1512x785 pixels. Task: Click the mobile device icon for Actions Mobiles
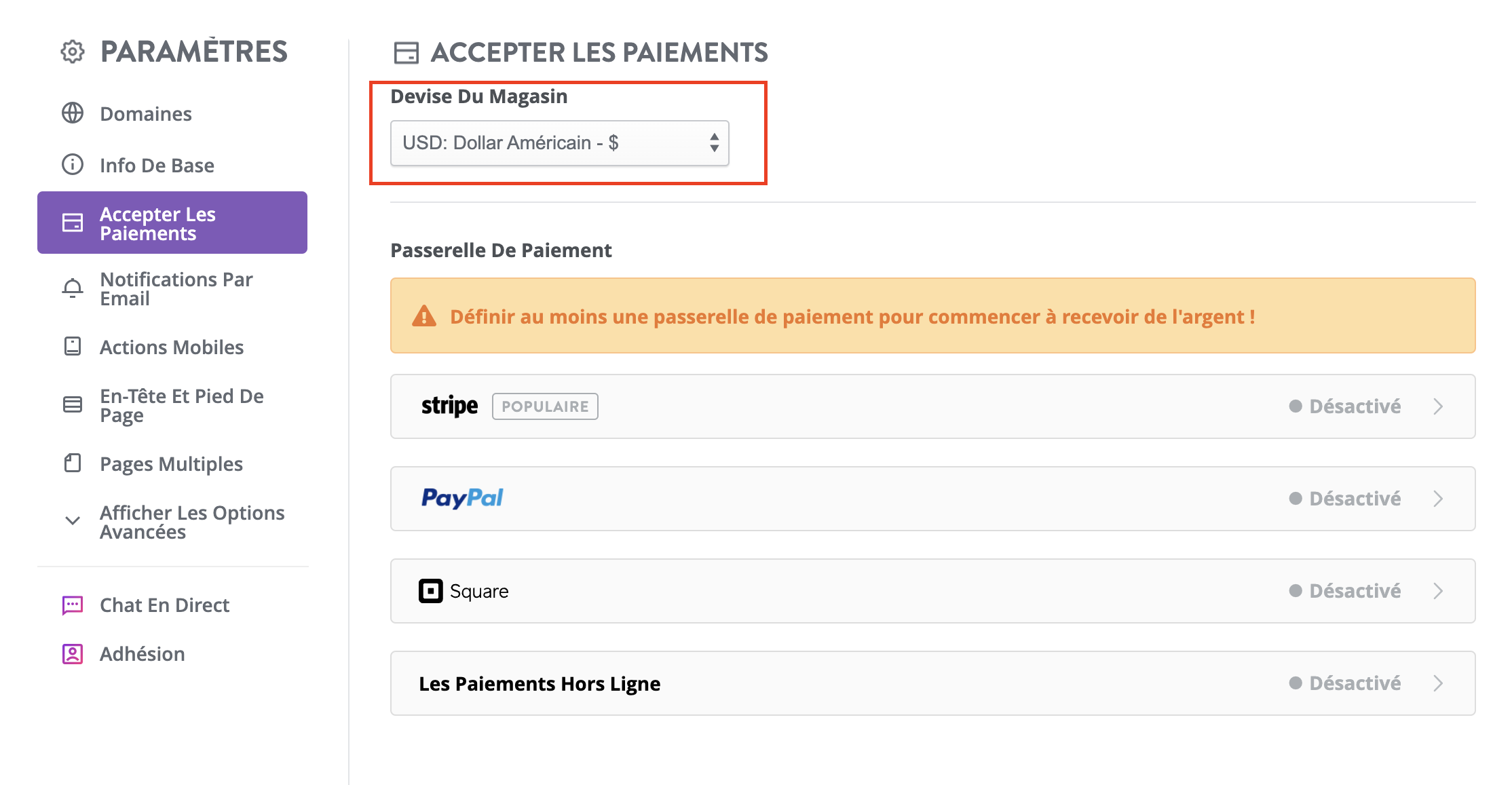tap(73, 347)
